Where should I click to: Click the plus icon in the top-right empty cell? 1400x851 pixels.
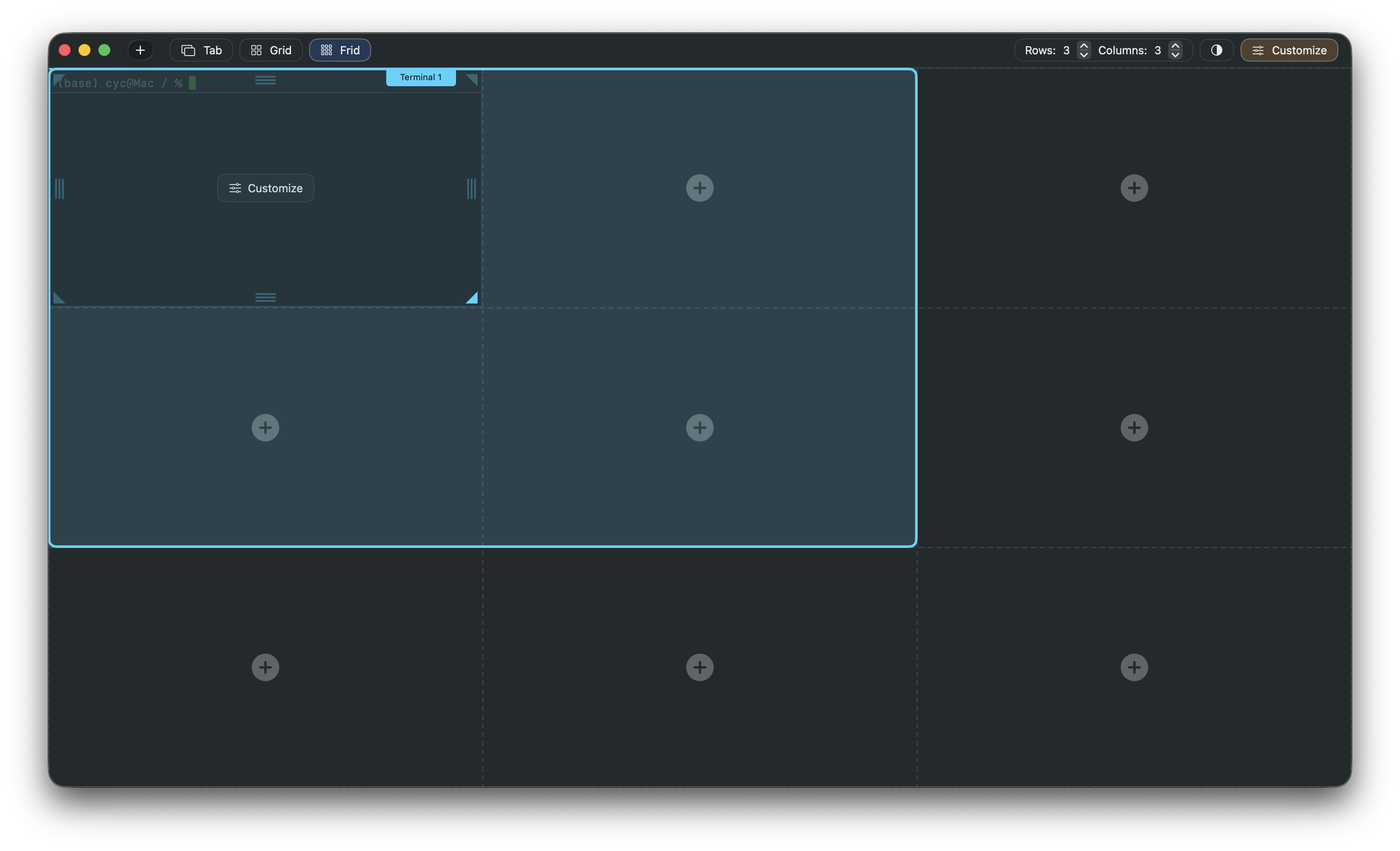click(1134, 188)
